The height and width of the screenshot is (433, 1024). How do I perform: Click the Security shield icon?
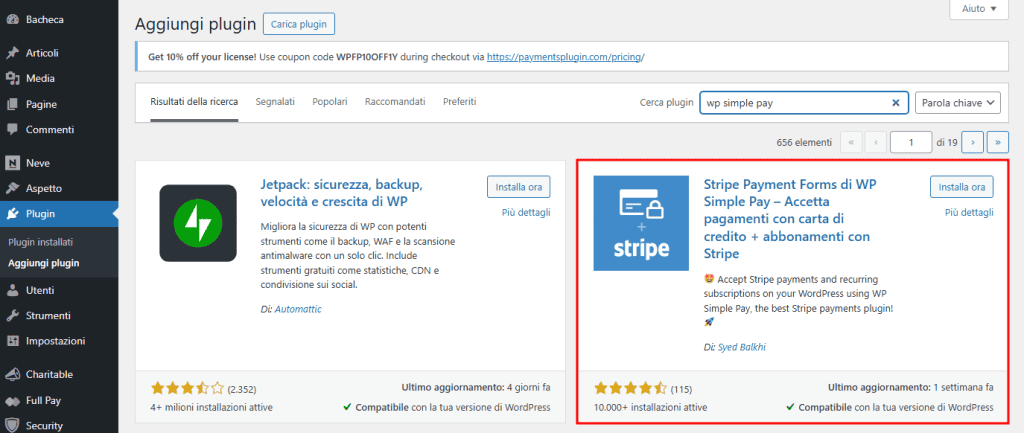point(12,425)
